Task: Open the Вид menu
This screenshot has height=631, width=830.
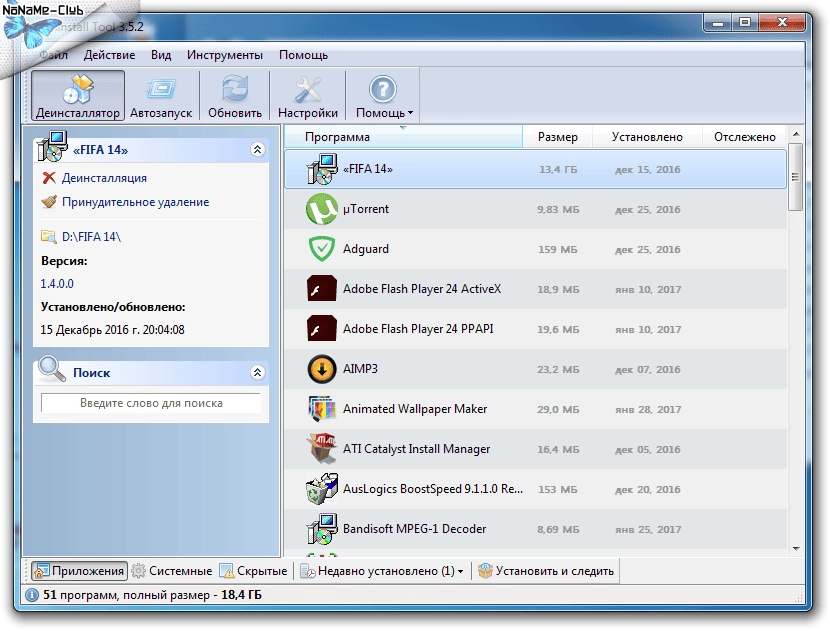Action: point(161,55)
